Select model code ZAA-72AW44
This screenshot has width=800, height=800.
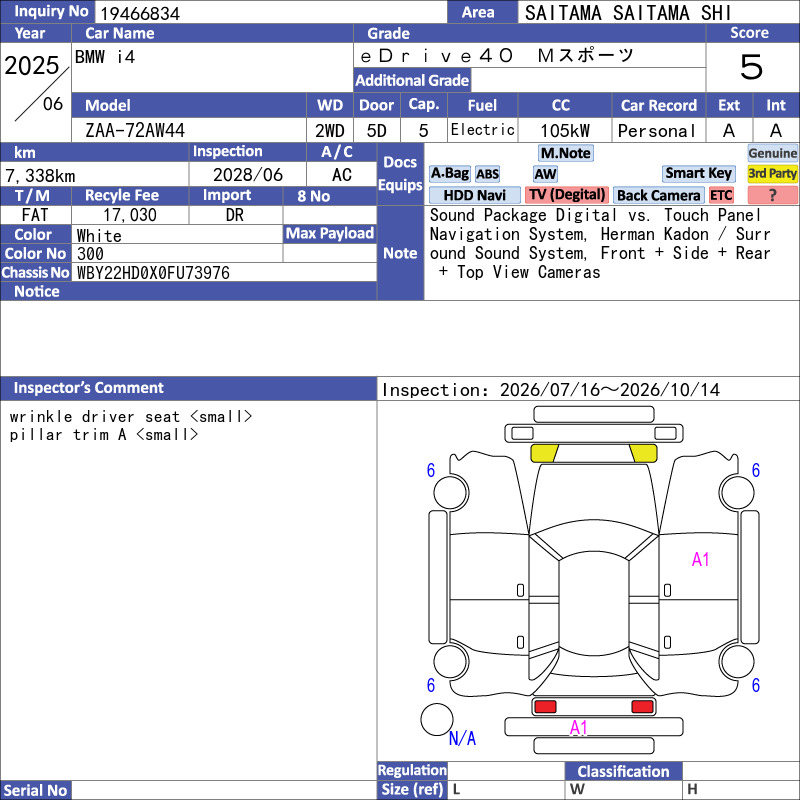pyautogui.click(x=135, y=131)
